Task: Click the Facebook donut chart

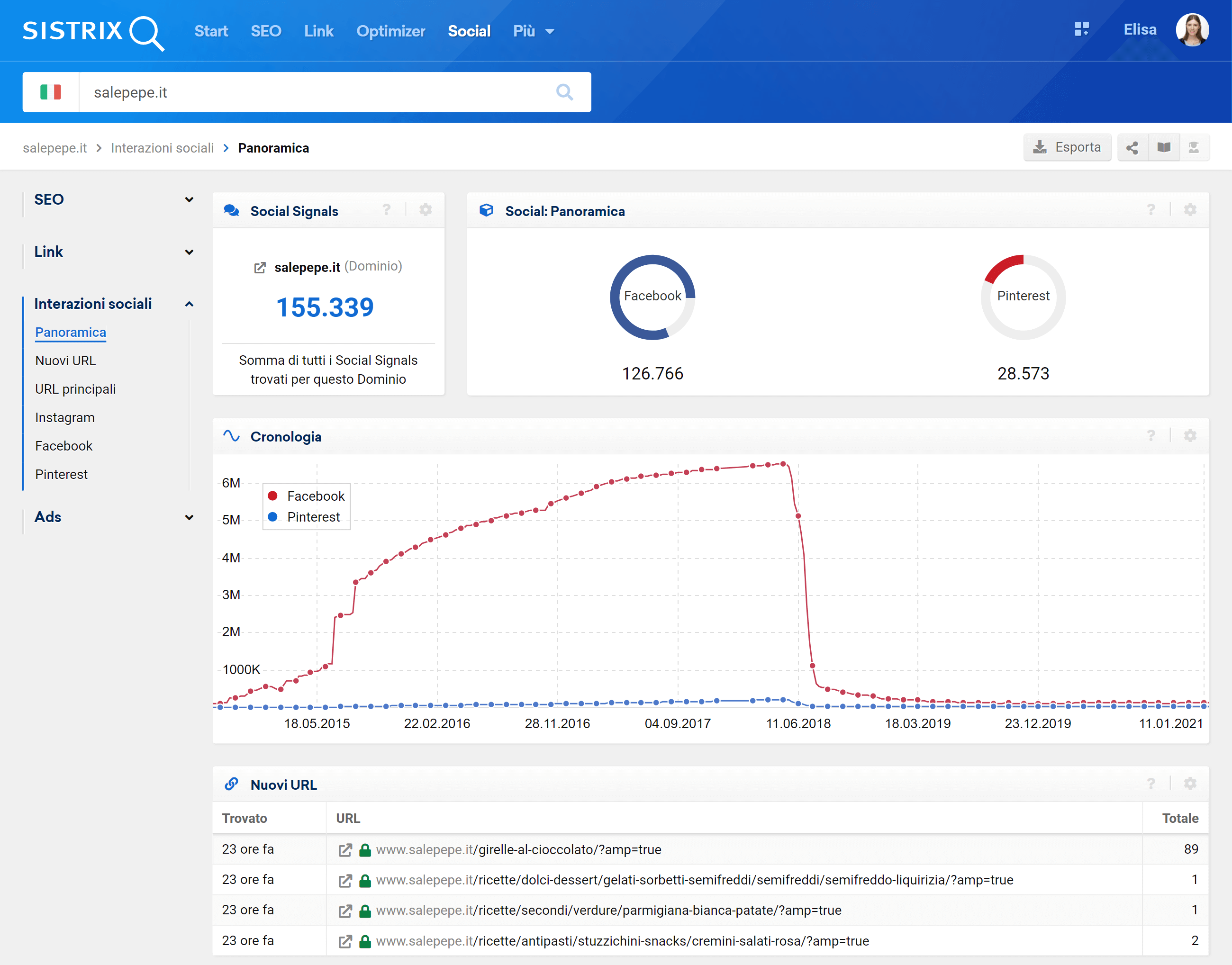Action: coord(653,297)
